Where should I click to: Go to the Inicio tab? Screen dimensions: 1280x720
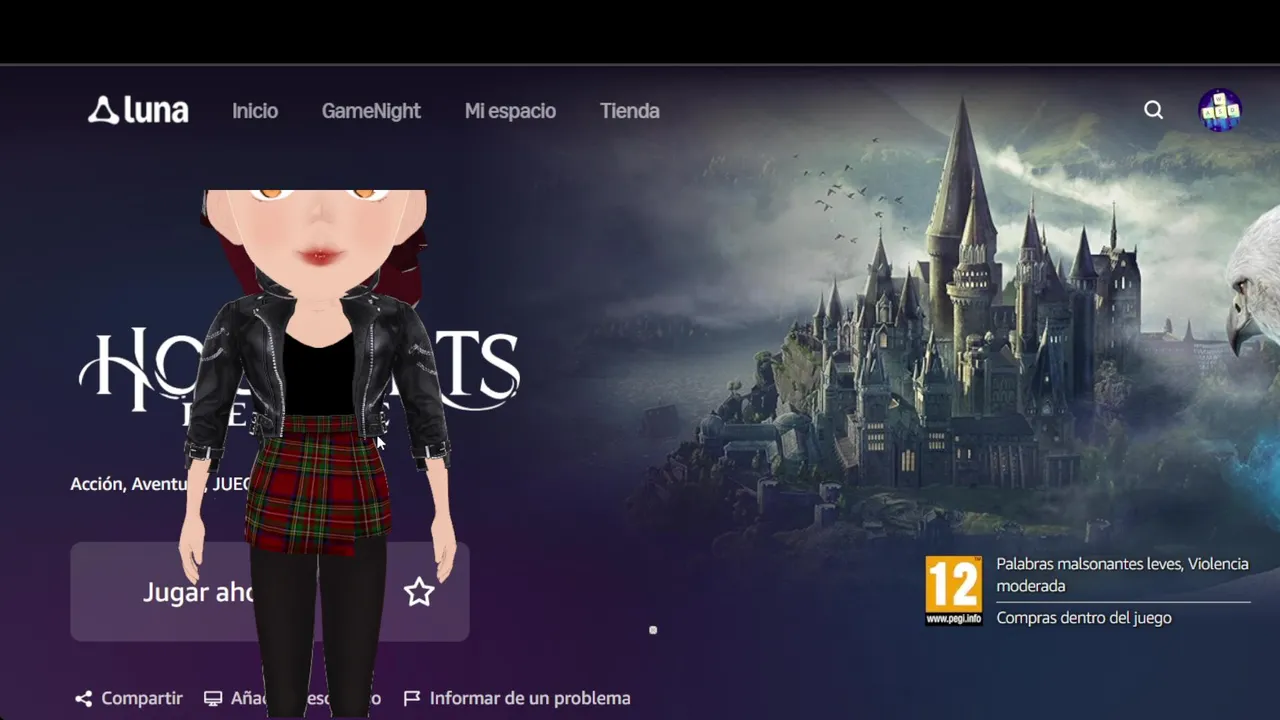pyautogui.click(x=255, y=111)
